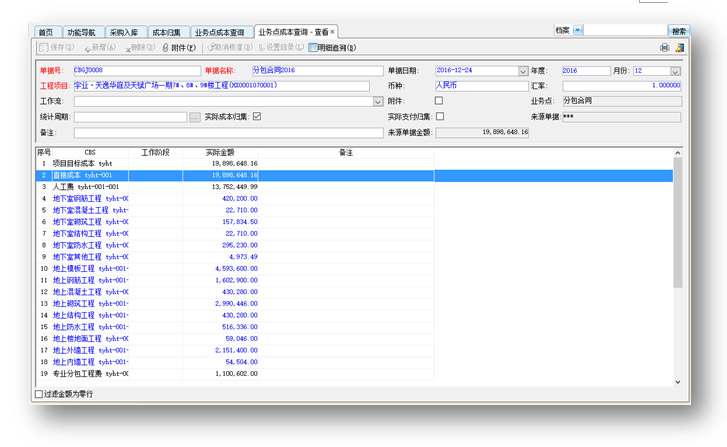Click the 统计周期 input field
The height and width of the screenshot is (447, 727).
pyautogui.click(x=130, y=117)
